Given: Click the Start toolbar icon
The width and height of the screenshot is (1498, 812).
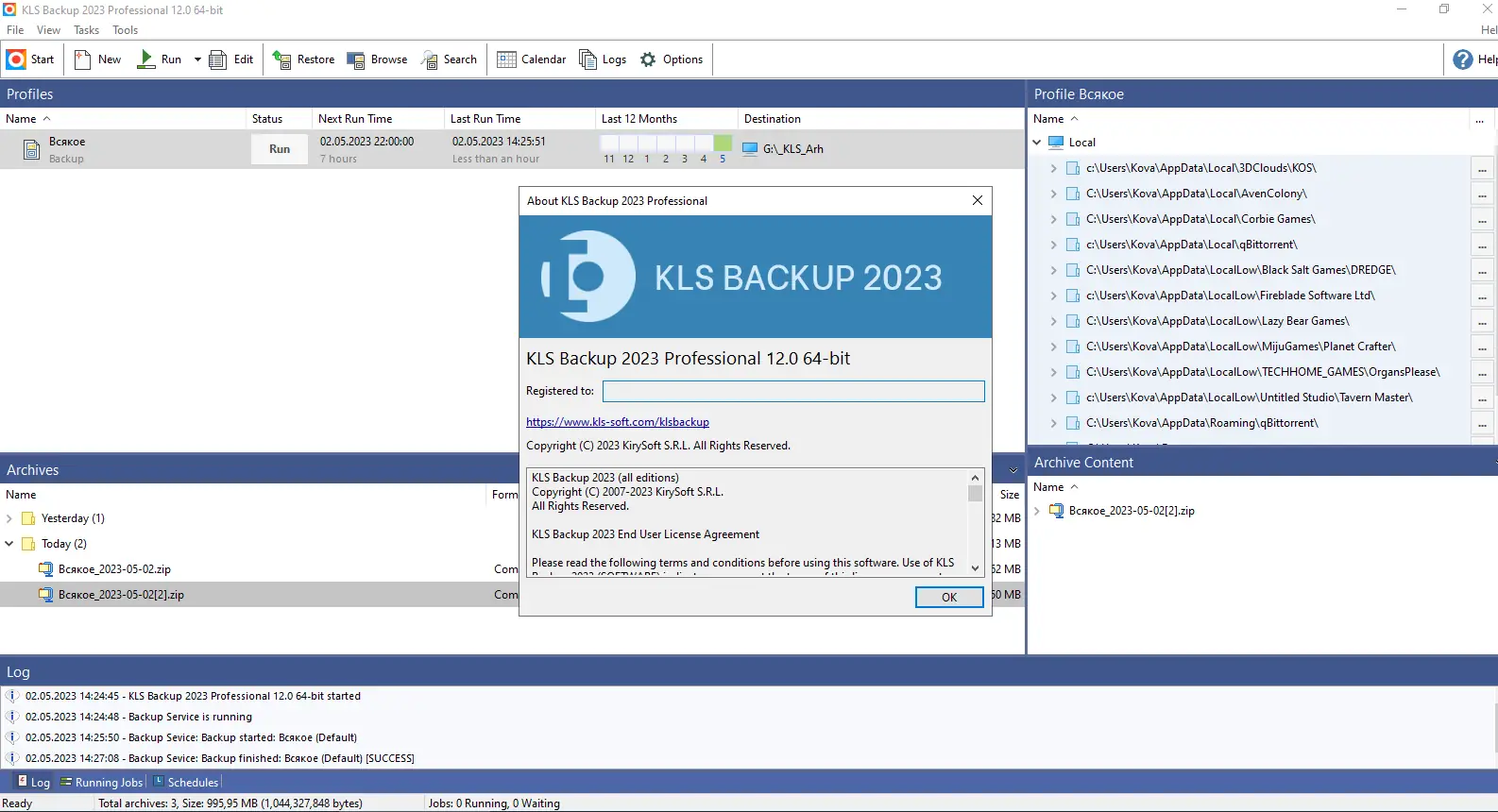Looking at the screenshot, I should pyautogui.click(x=16, y=59).
